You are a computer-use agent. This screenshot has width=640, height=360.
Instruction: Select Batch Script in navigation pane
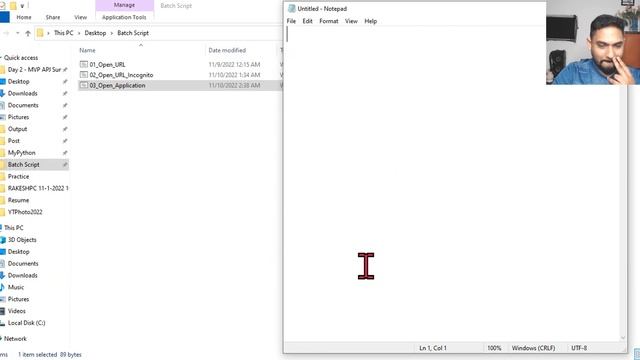point(23,164)
